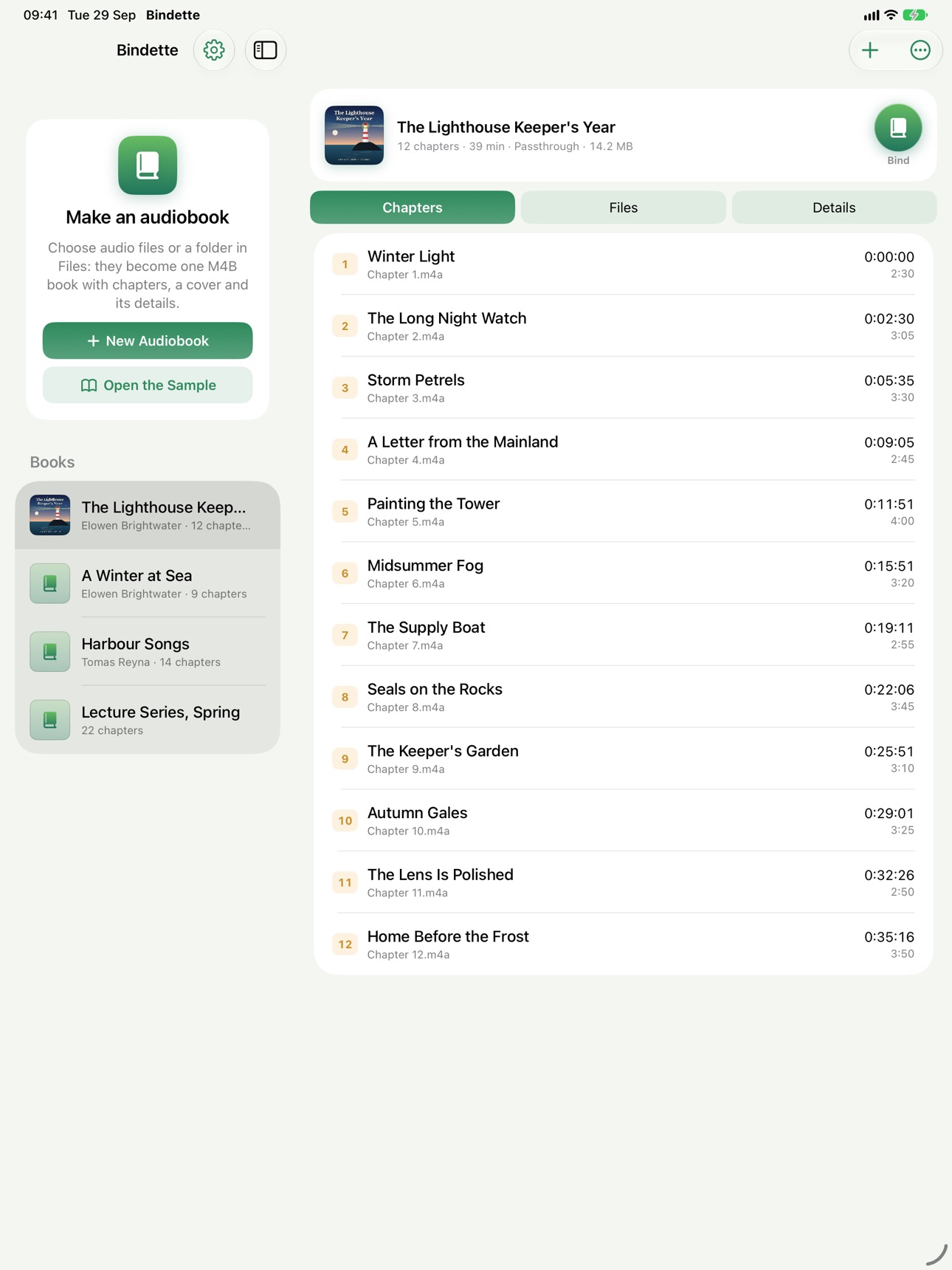Click chapter number badge 1 for Winter Light
Screen dimensions: 952x1270
pyautogui.click(x=345, y=264)
